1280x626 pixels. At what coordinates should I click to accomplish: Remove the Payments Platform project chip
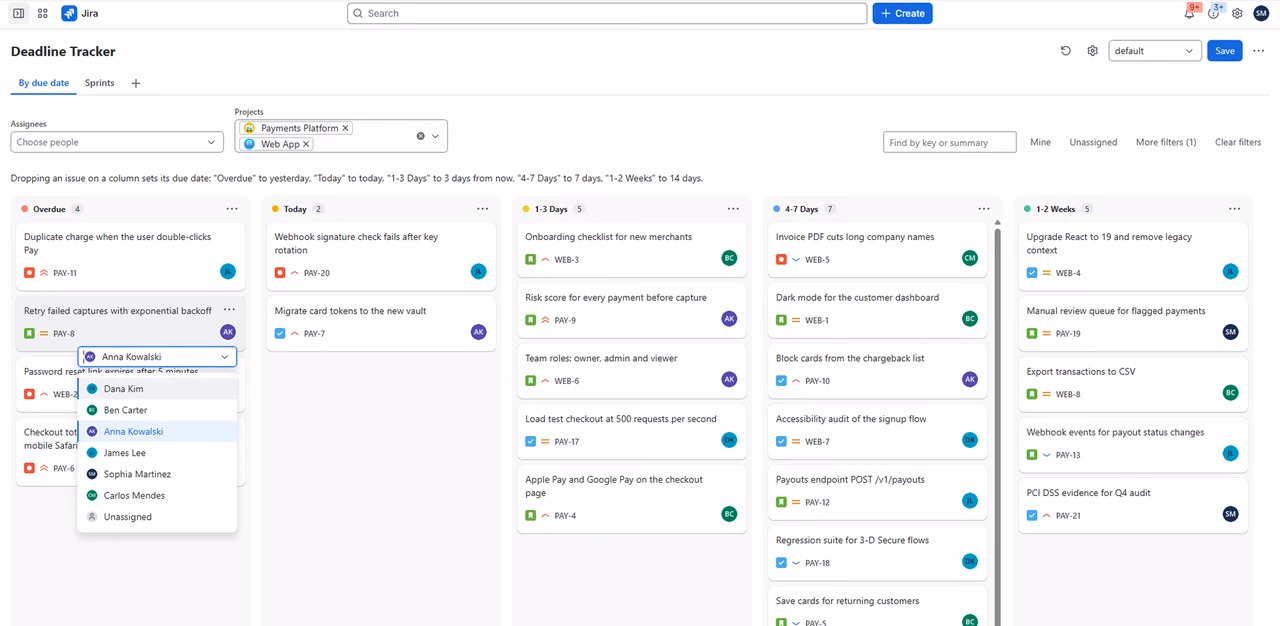coord(345,128)
